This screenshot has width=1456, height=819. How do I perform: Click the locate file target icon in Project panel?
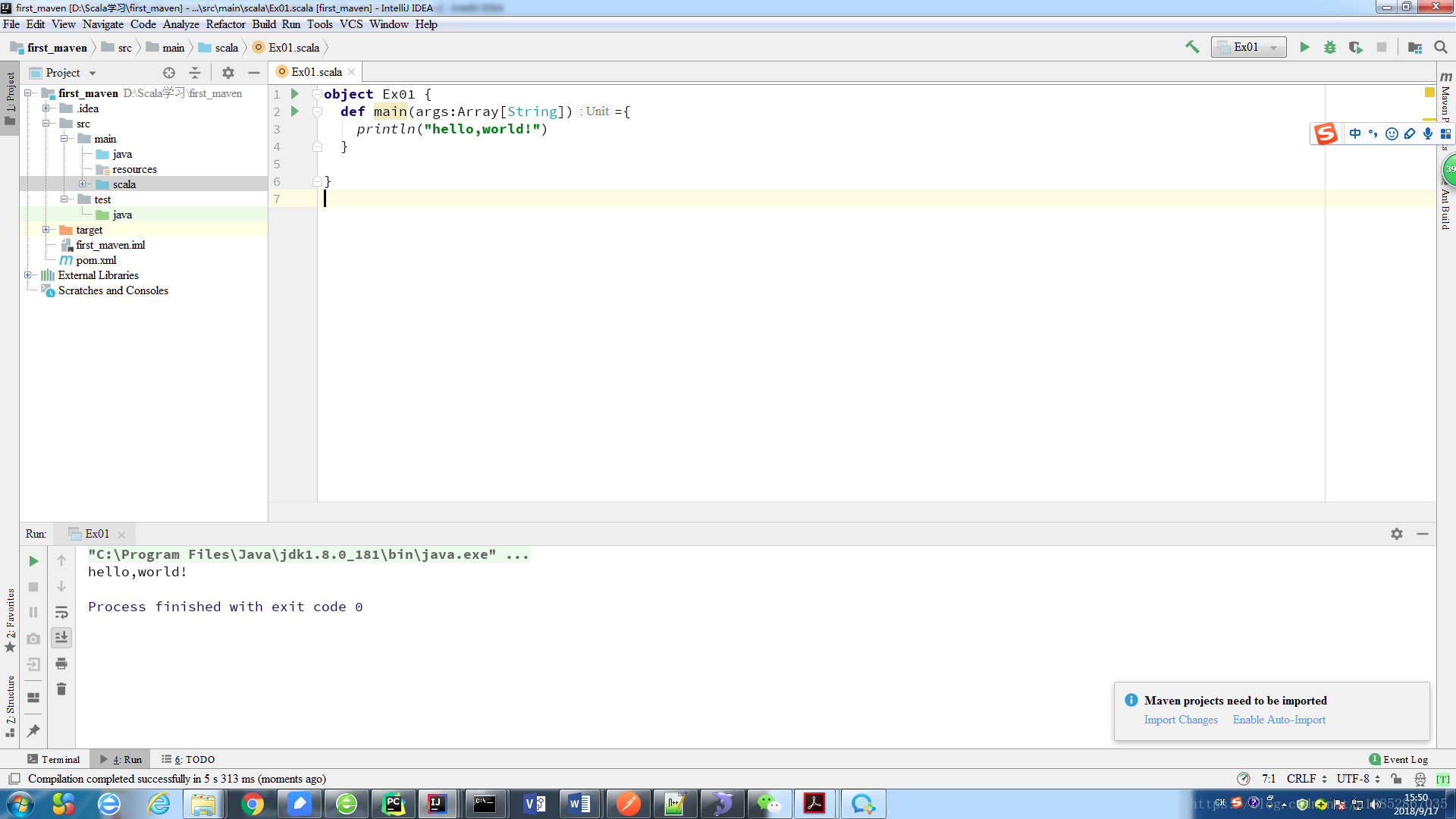[169, 73]
